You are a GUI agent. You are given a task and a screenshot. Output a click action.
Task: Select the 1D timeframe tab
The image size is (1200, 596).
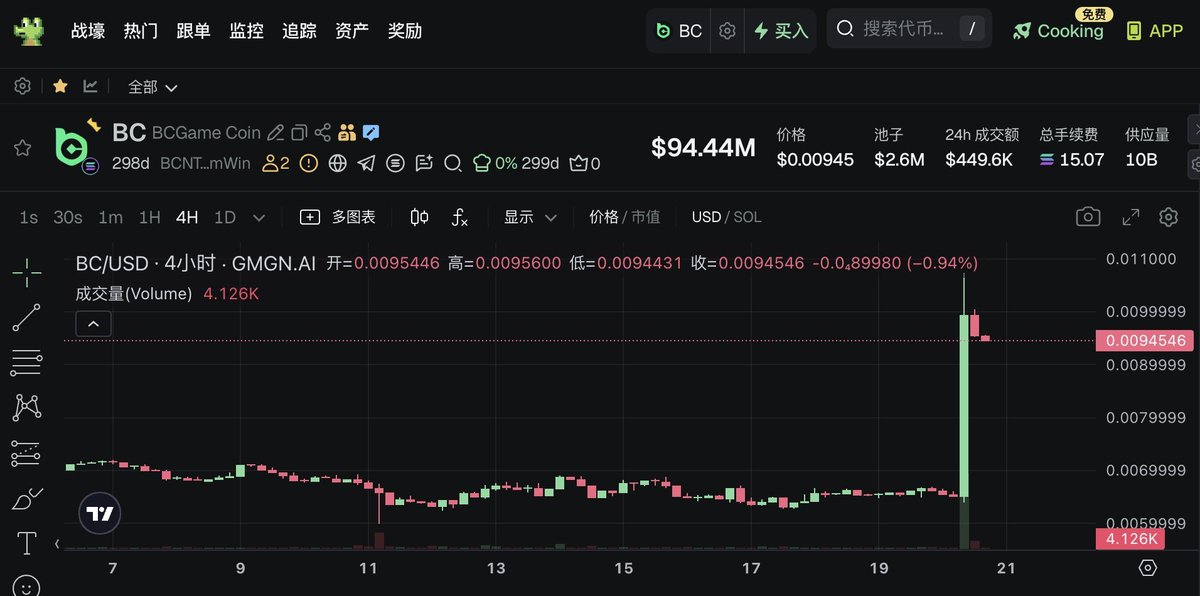[225, 217]
